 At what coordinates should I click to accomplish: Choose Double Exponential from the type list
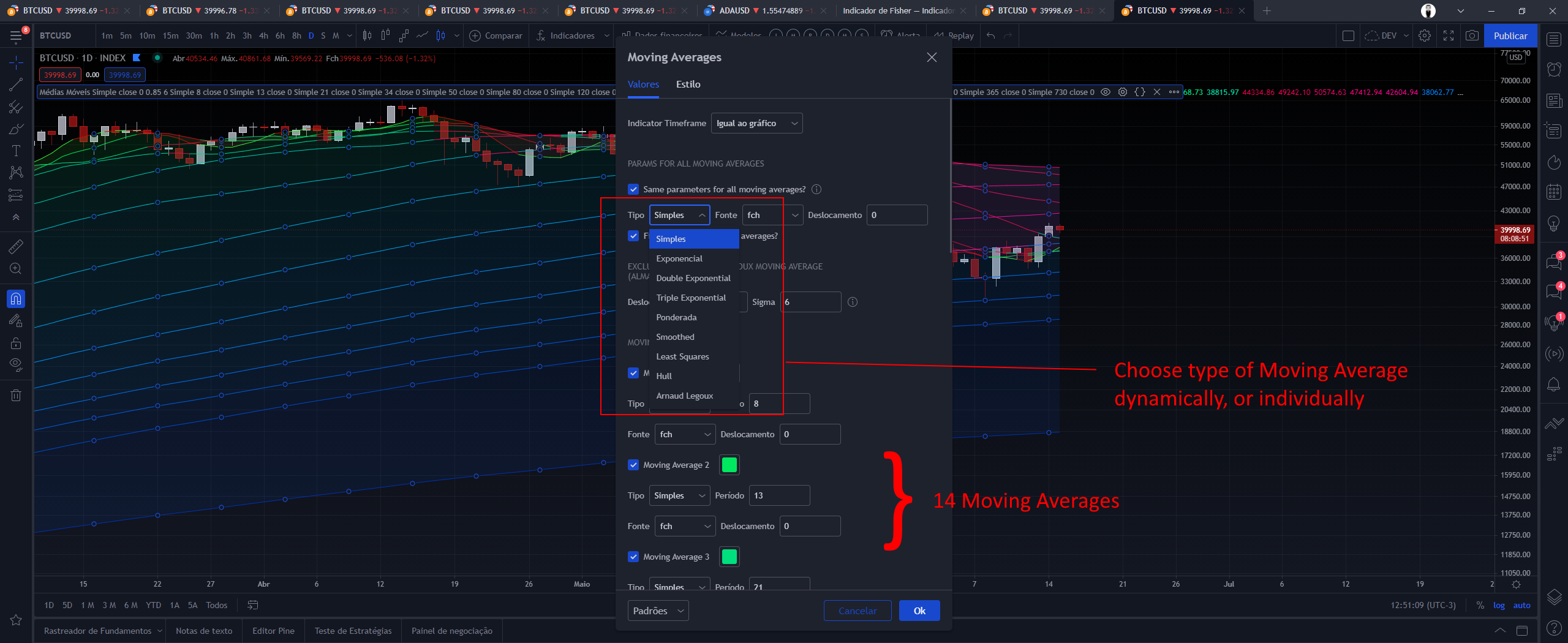pos(694,278)
